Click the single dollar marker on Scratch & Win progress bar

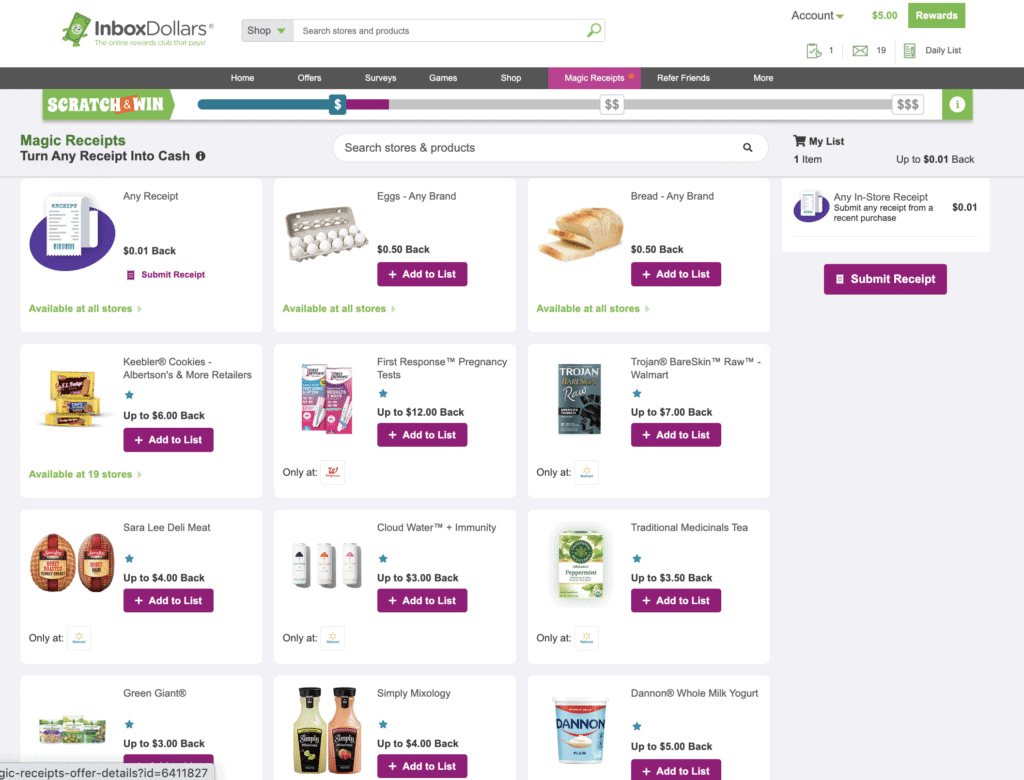338,104
